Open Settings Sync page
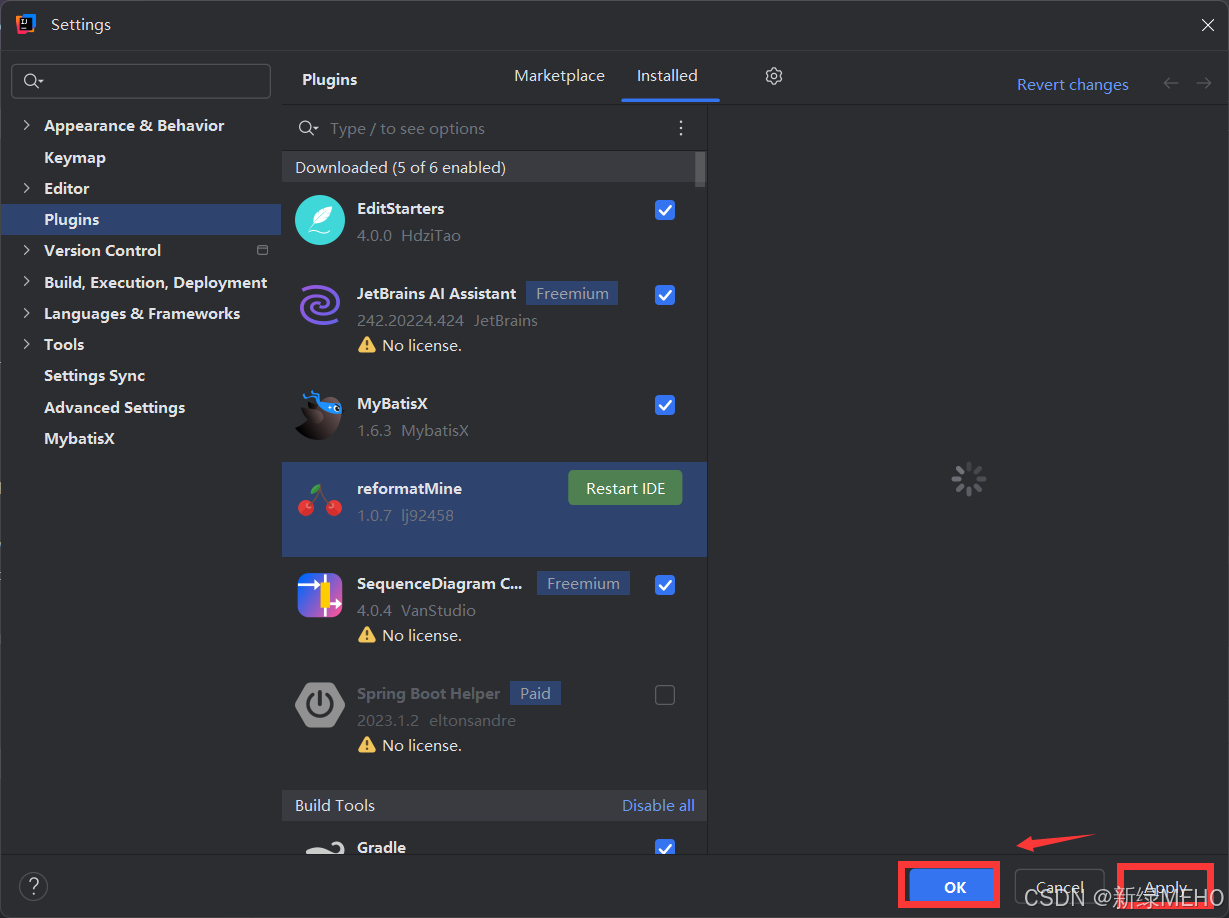Viewport: 1229px width, 918px height. click(95, 376)
